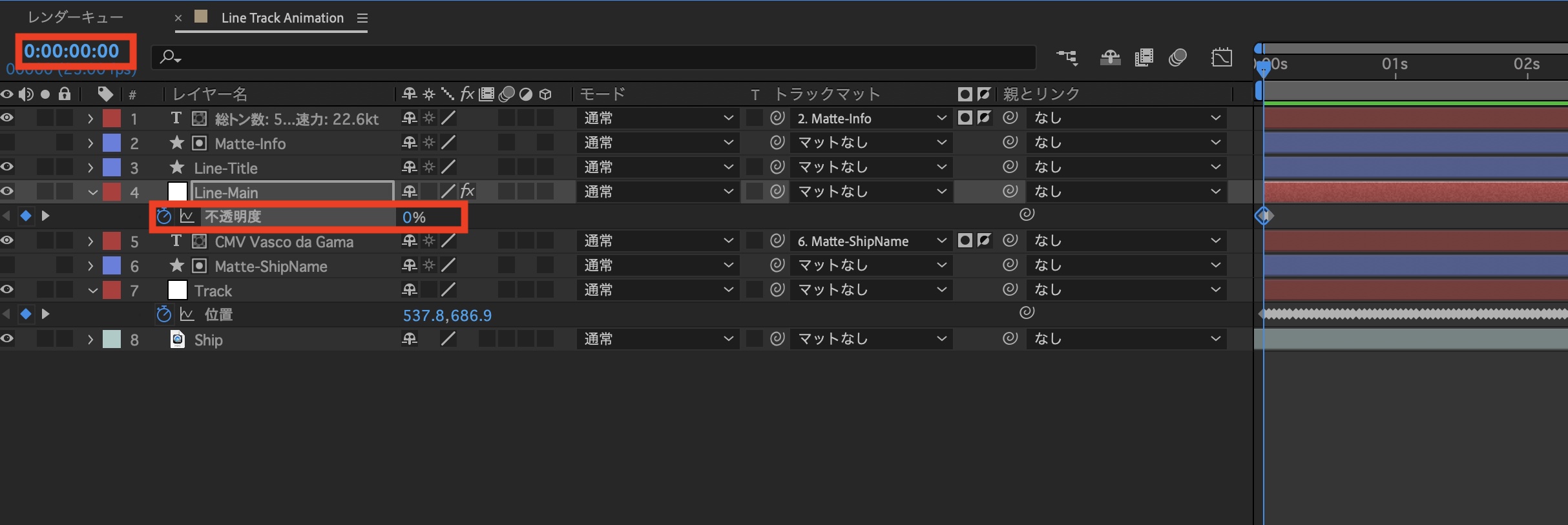Enable frame blending for all layers

[x=1144, y=58]
